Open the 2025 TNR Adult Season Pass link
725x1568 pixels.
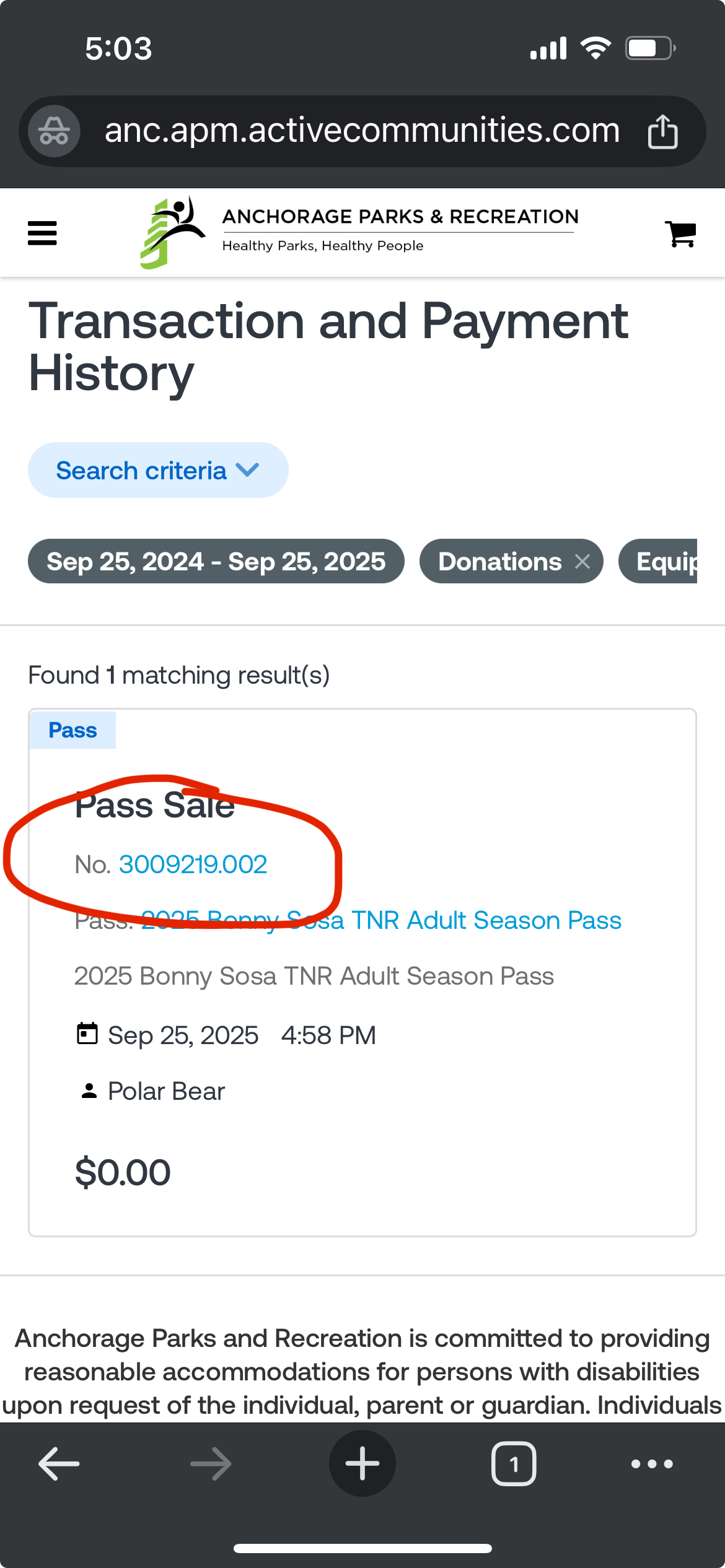[434, 921]
